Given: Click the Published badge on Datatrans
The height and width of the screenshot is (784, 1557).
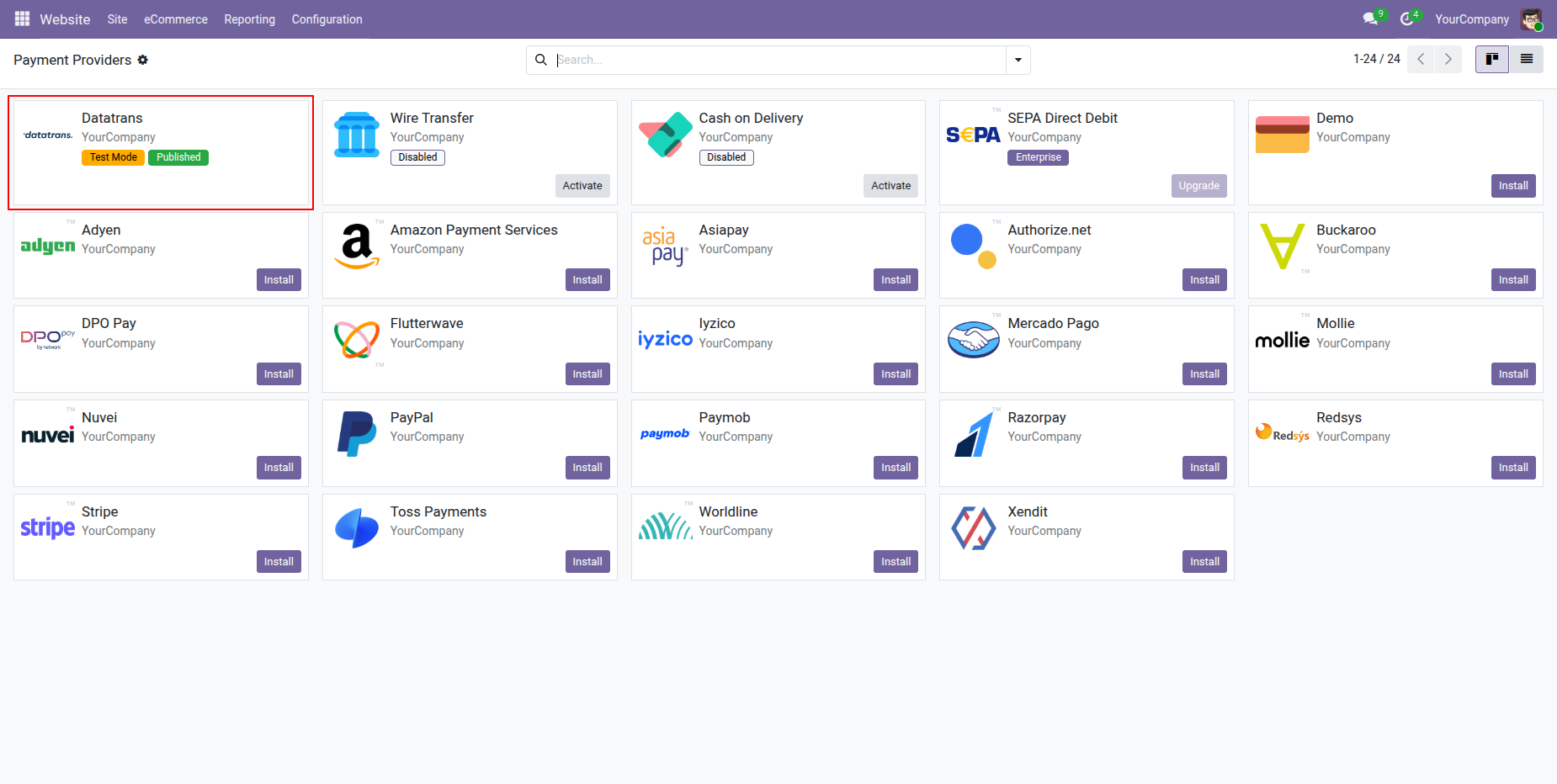Looking at the screenshot, I should [x=178, y=157].
